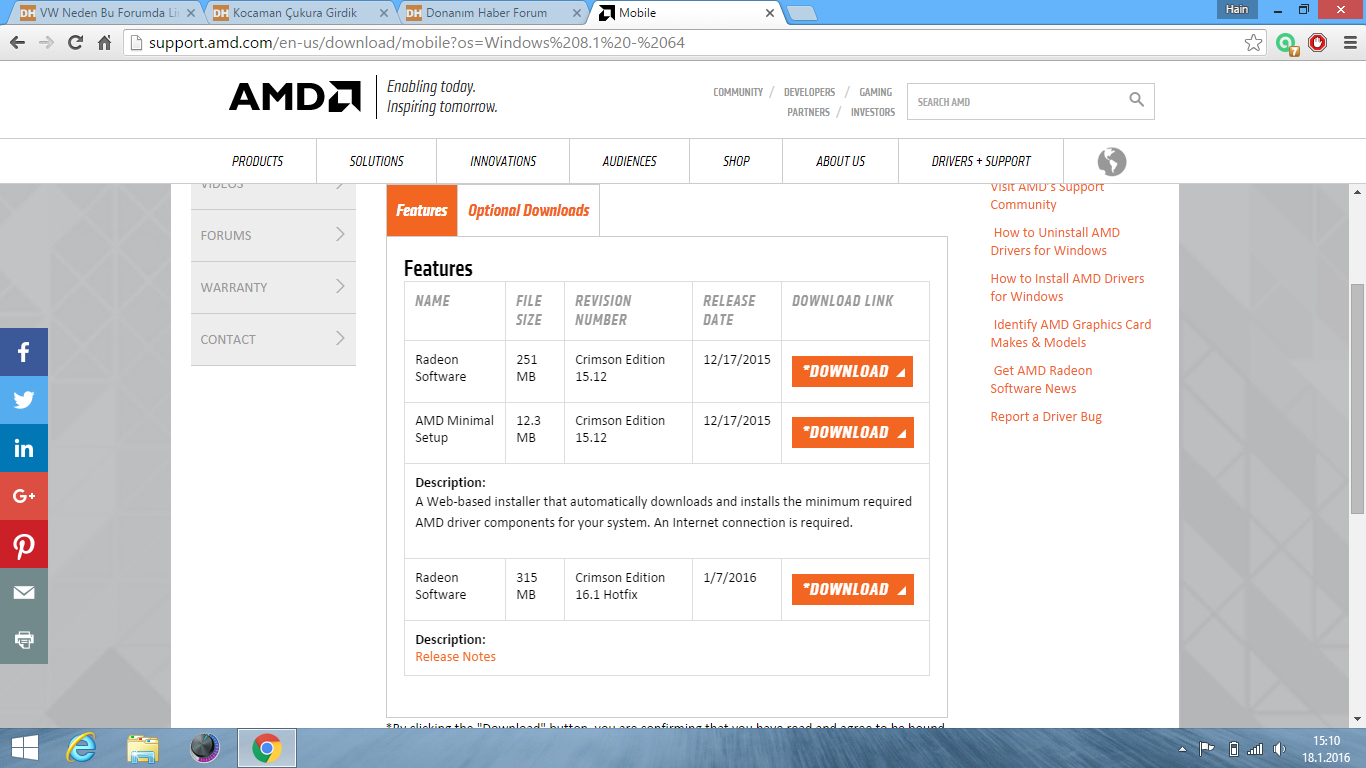
Task: Open the ABOUT US menu
Action: pos(841,161)
